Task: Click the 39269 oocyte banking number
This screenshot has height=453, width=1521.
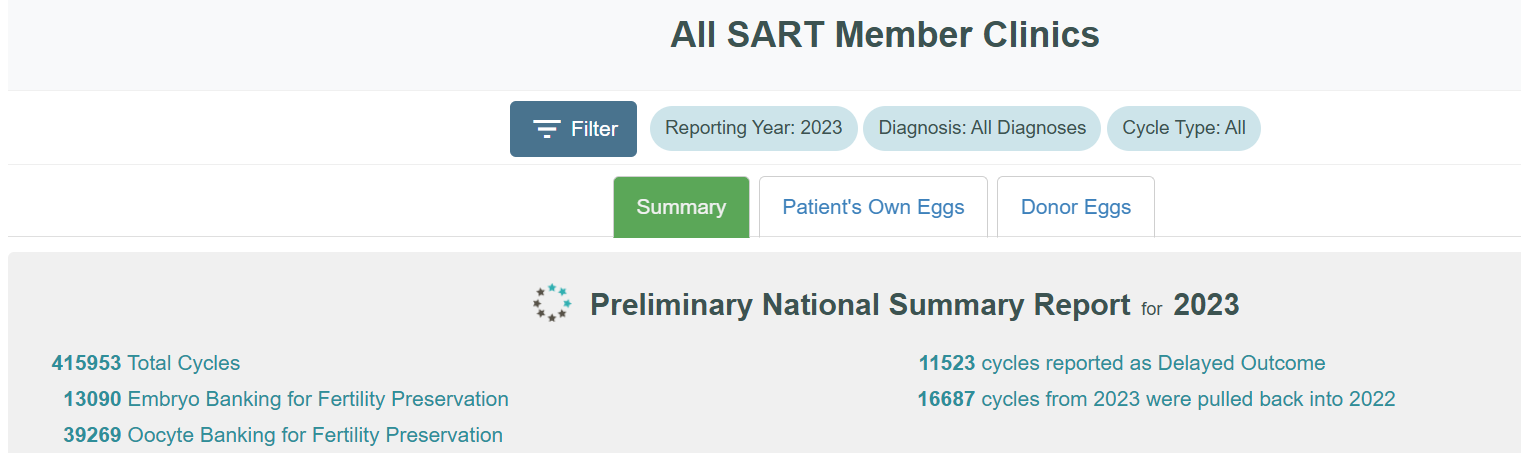Action: click(92, 435)
